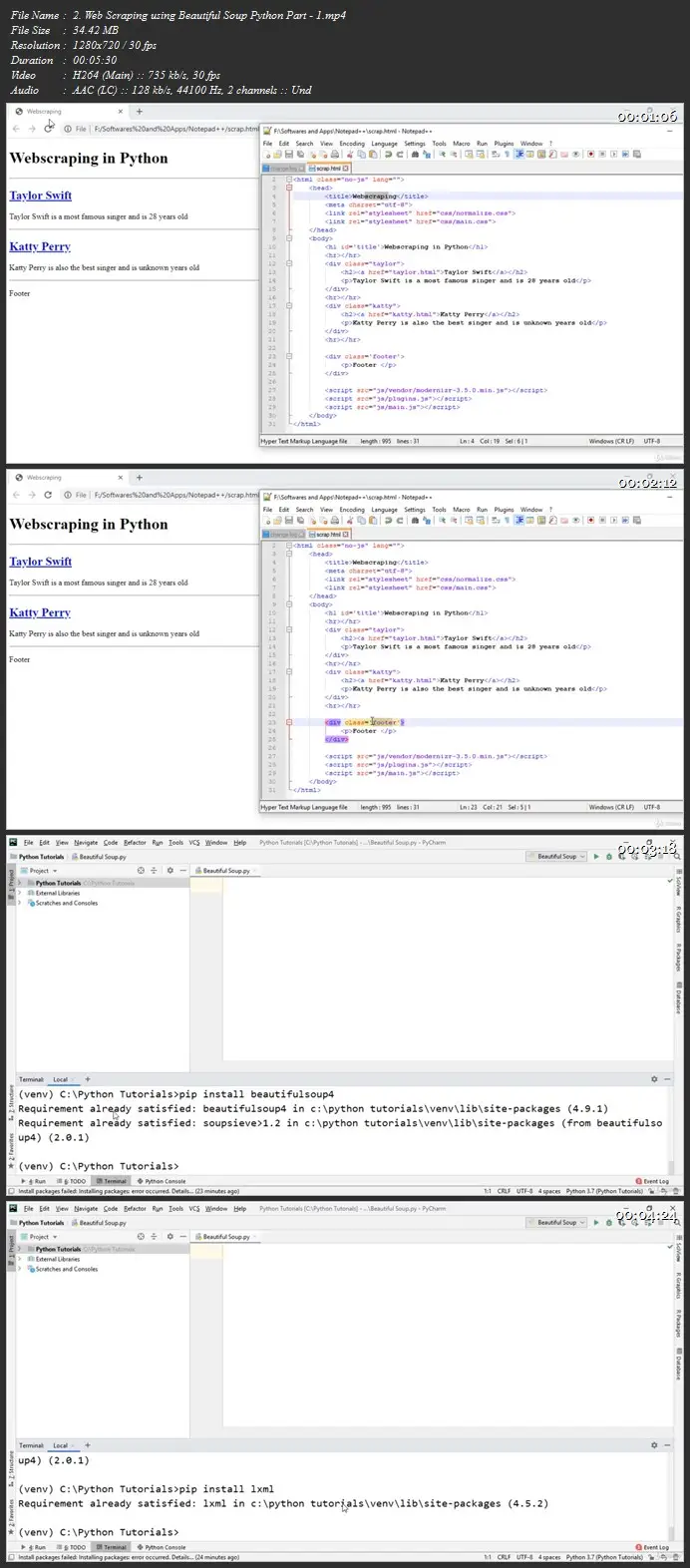This screenshot has width=690, height=1568.
Task: Open the Katty Perry link in the 02:12 frame
Action: [x=40, y=612]
